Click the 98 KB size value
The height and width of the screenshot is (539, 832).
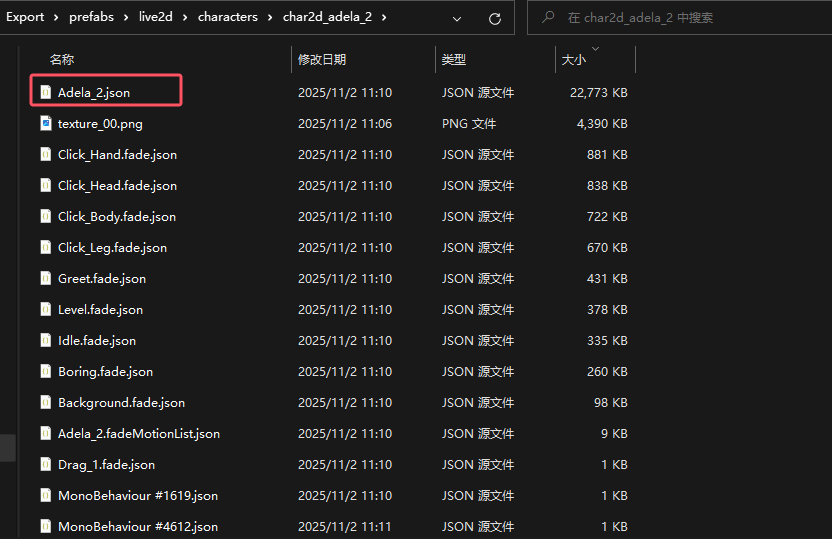point(611,402)
